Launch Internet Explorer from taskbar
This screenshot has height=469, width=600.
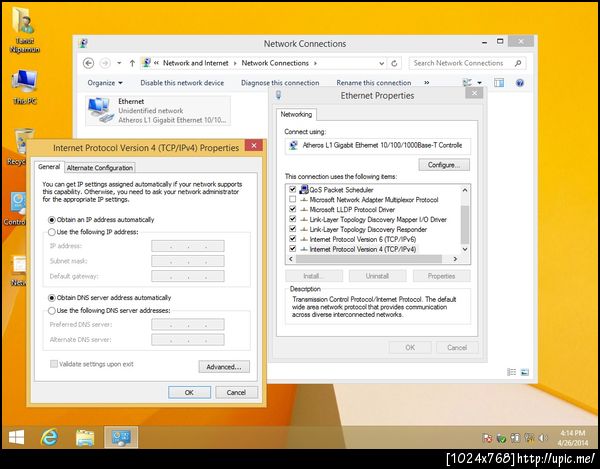pos(50,437)
